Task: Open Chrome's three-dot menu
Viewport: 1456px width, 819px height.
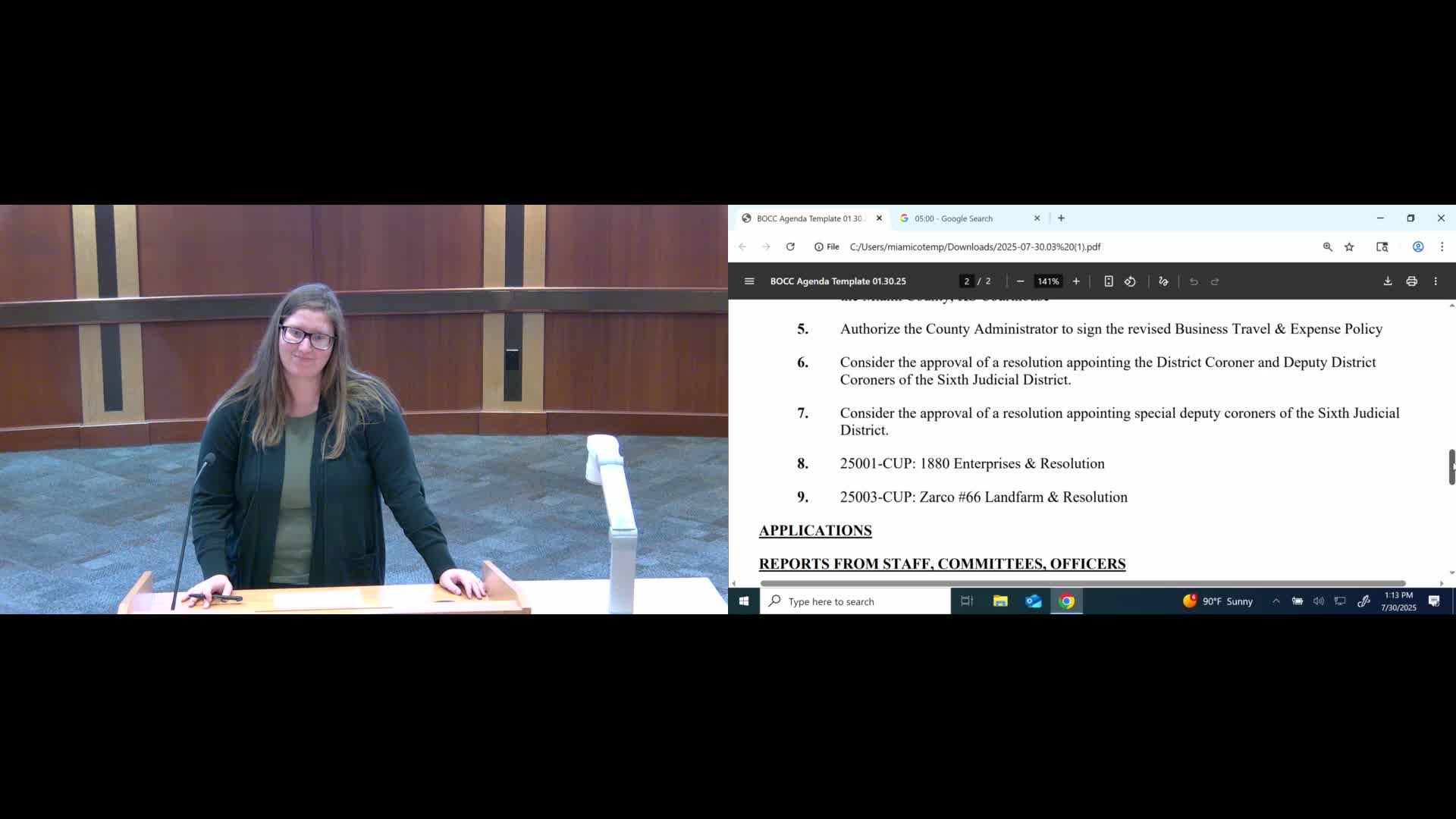Action: coord(1442,247)
